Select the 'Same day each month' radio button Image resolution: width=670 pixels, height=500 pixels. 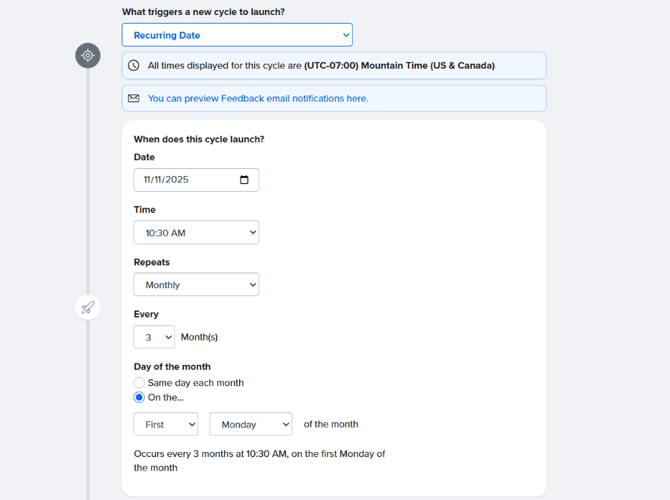tap(139, 383)
